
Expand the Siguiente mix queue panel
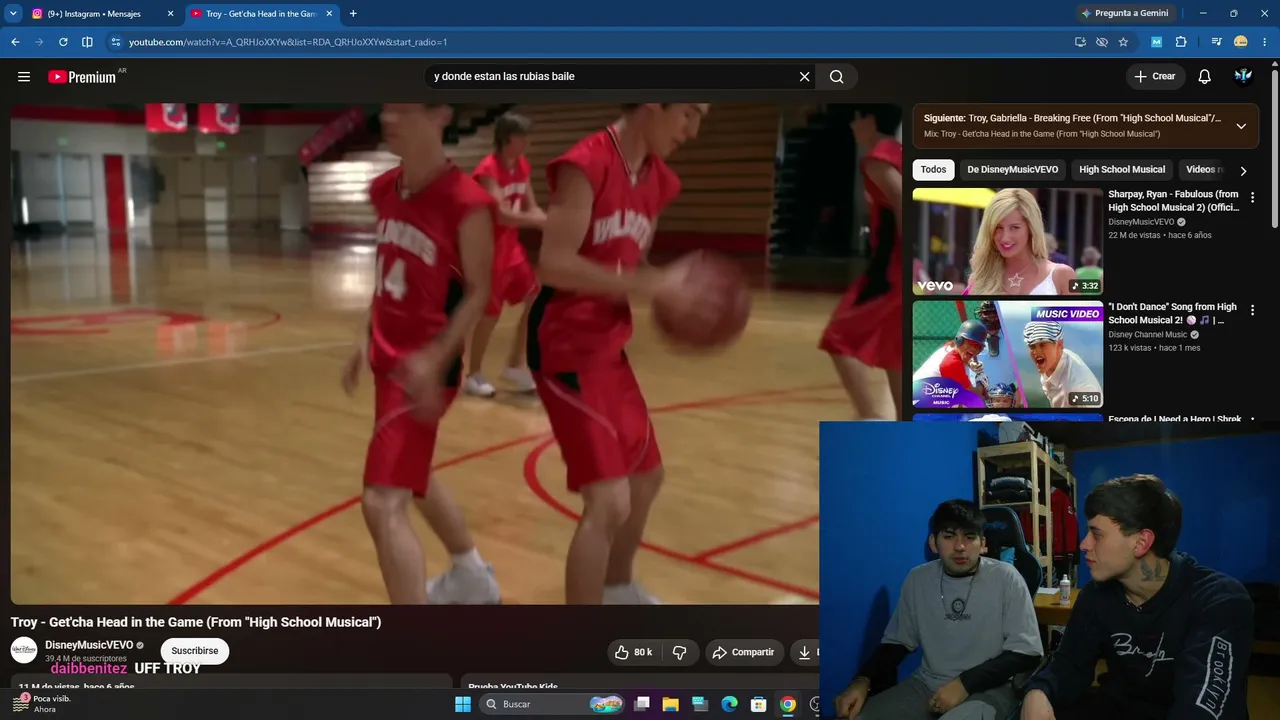click(x=1241, y=126)
